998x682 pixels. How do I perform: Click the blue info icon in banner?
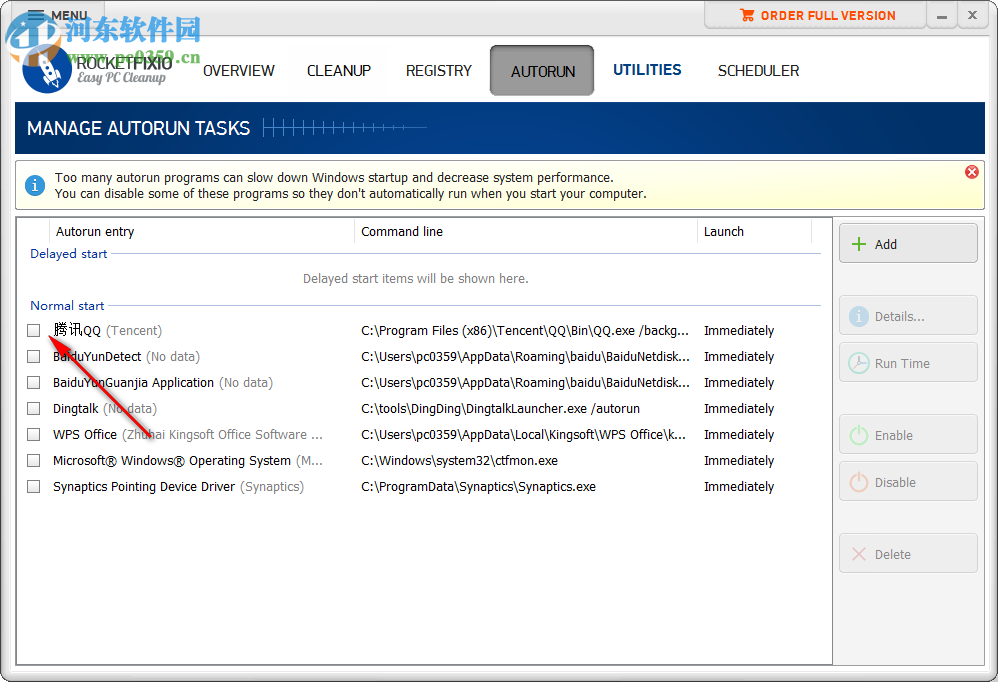[35, 186]
